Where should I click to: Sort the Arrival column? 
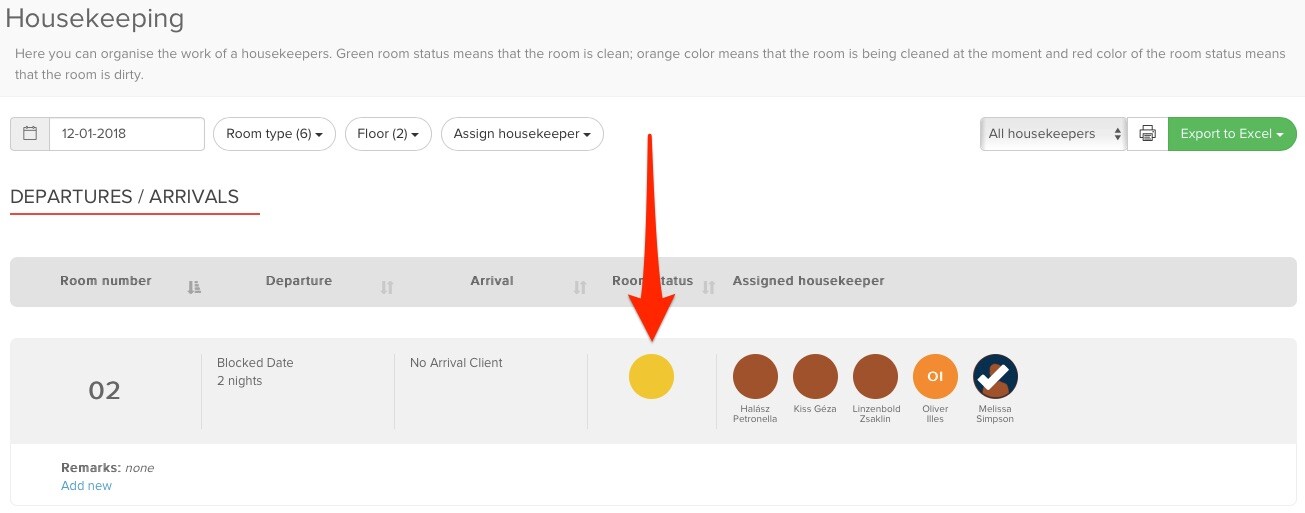coord(579,287)
